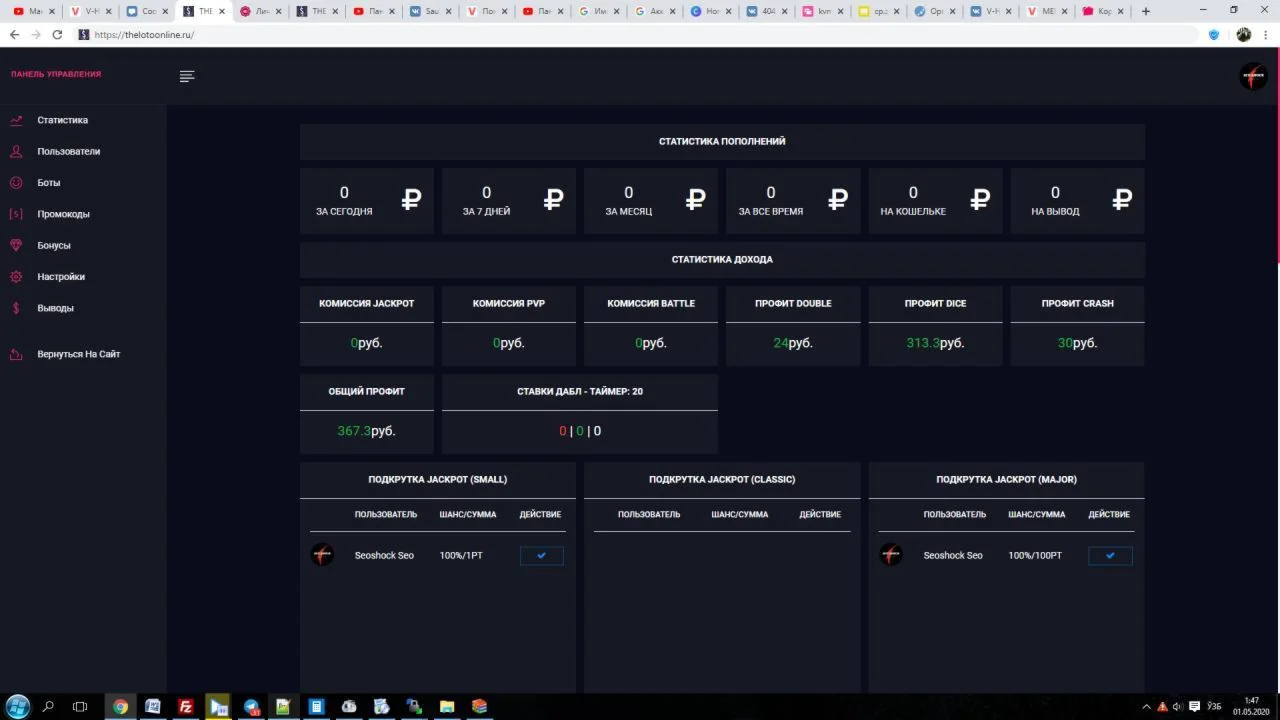Click the Пользователи user icon

[16, 152]
